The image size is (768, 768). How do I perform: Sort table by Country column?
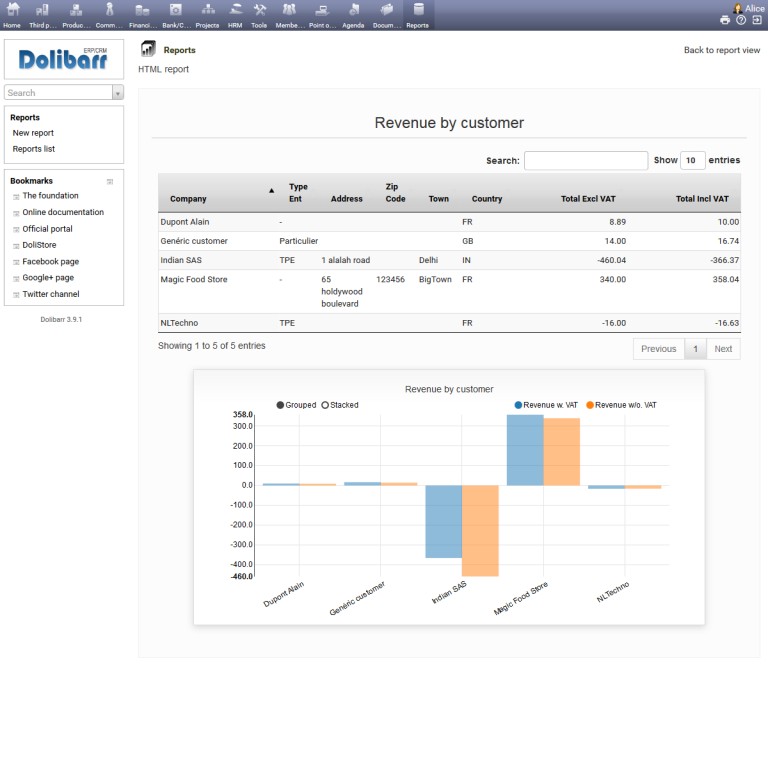(487, 199)
